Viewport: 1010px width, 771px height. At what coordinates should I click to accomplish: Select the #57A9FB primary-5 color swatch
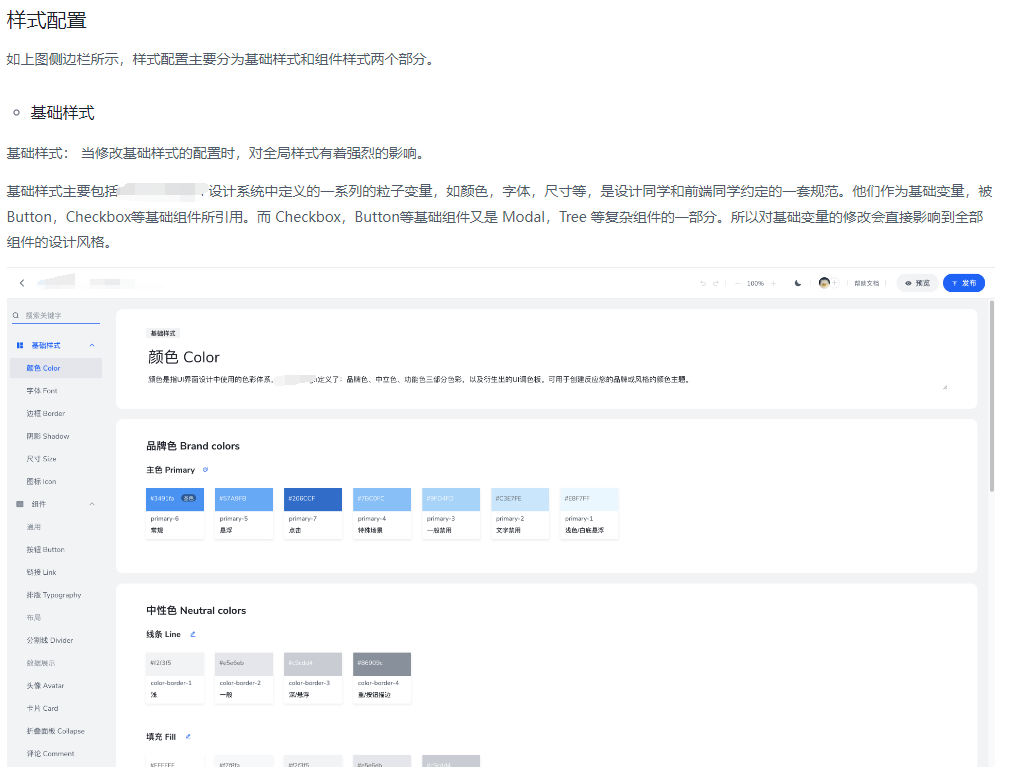click(x=244, y=513)
